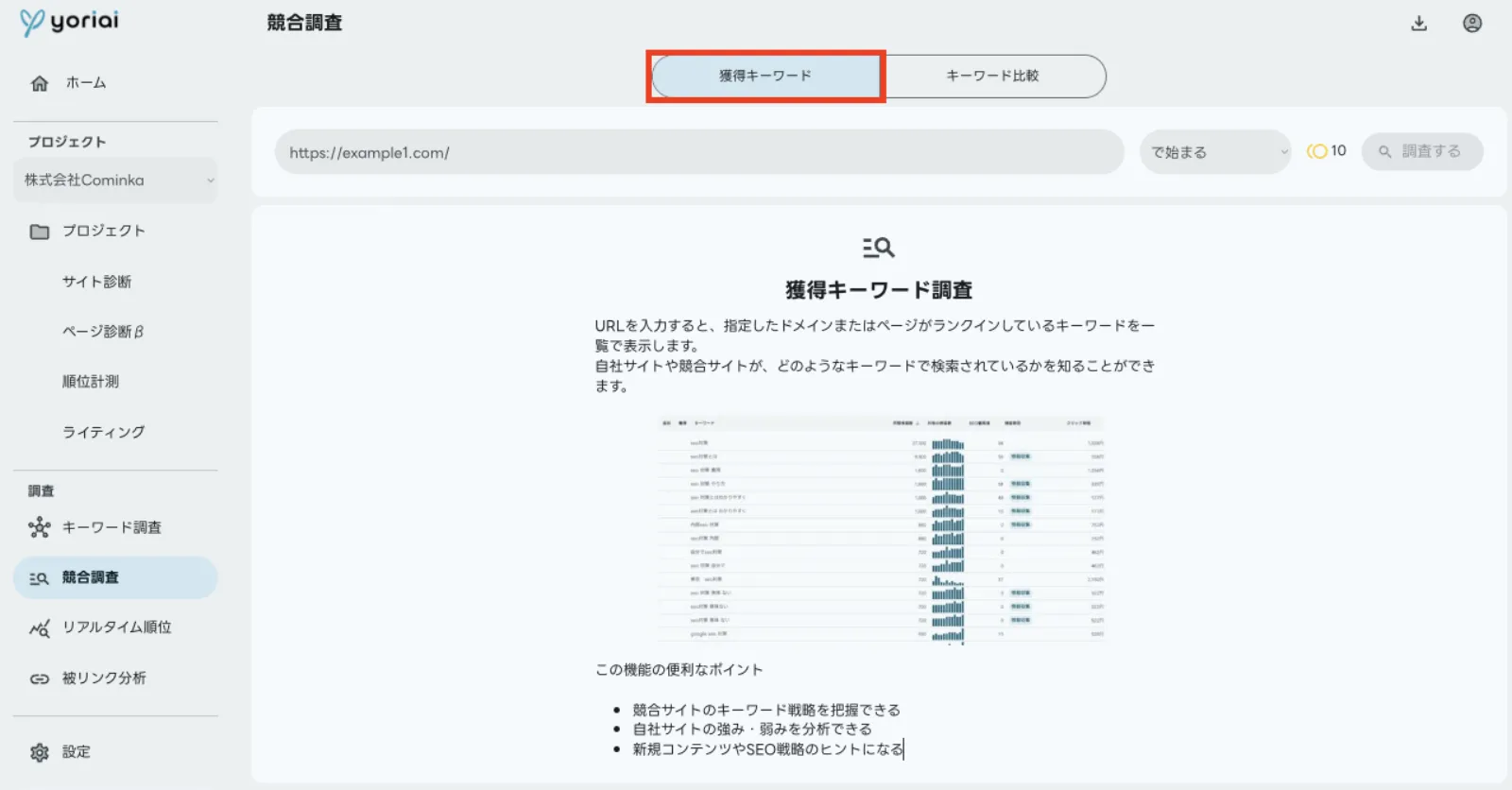Image resolution: width=1512 pixels, height=790 pixels.
Task: Click the キーワード調査 cluster icon
Action: 40,527
